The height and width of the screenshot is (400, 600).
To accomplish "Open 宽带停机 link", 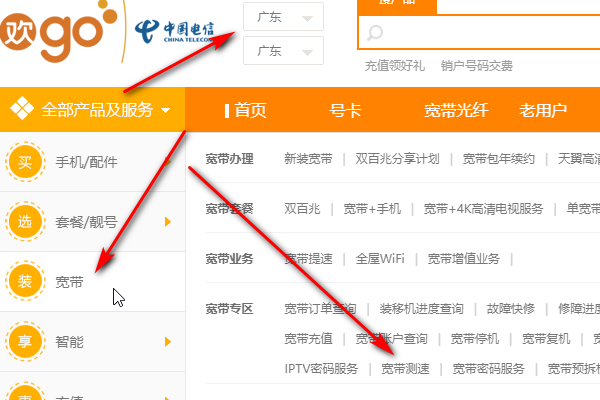I will (x=474, y=339).
